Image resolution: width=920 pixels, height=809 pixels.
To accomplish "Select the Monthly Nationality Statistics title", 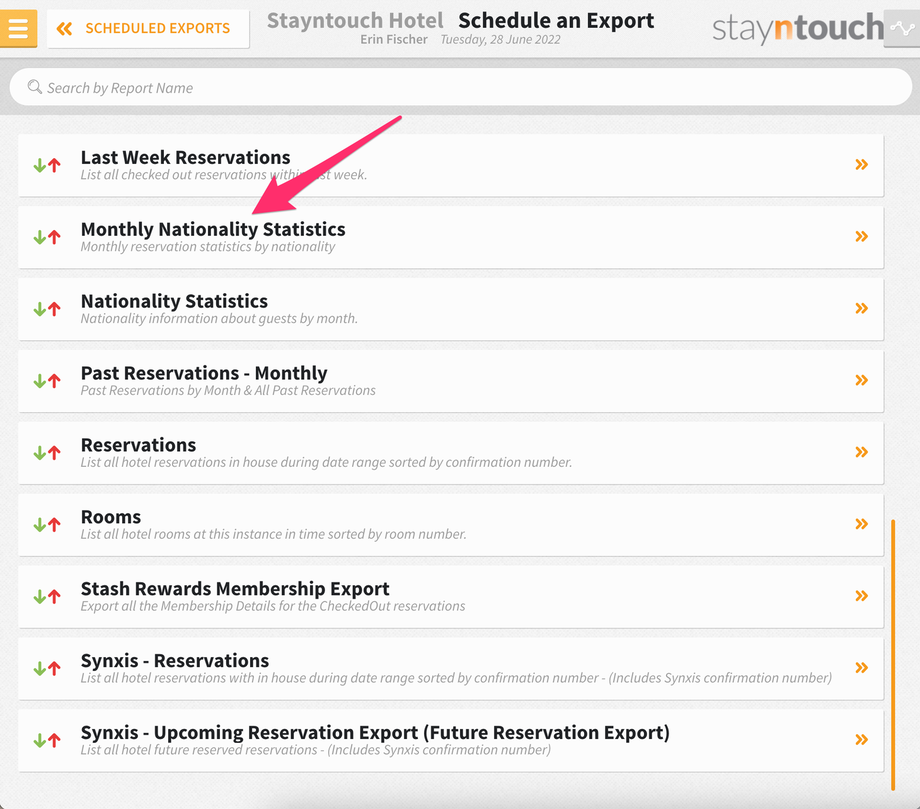I will (213, 229).
